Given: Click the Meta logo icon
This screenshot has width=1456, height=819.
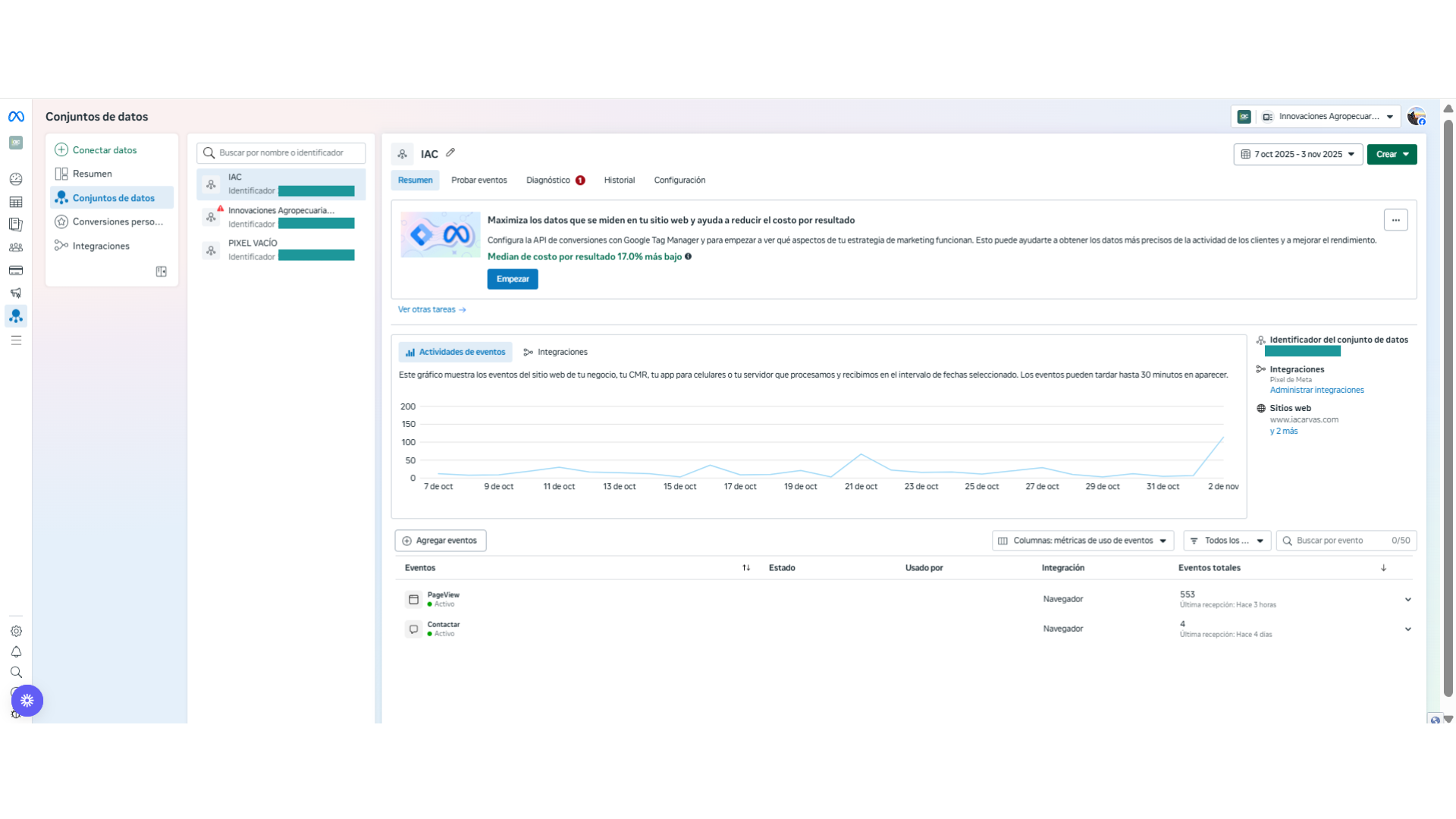Looking at the screenshot, I should point(16,117).
